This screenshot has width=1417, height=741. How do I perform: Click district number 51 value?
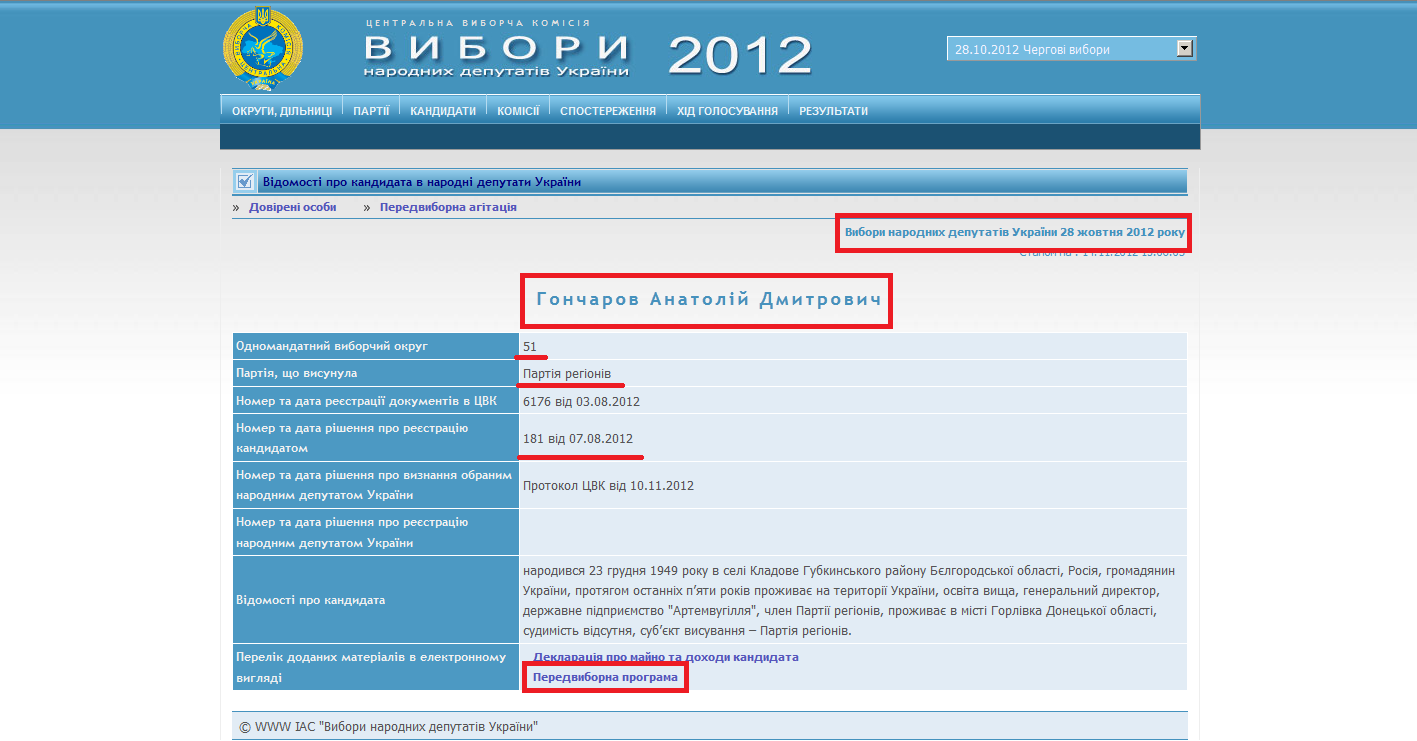pyautogui.click(x=530, y=346)
